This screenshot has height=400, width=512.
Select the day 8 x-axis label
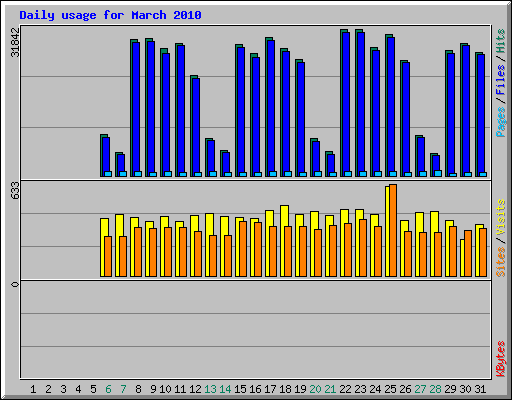tap(138, 389)
